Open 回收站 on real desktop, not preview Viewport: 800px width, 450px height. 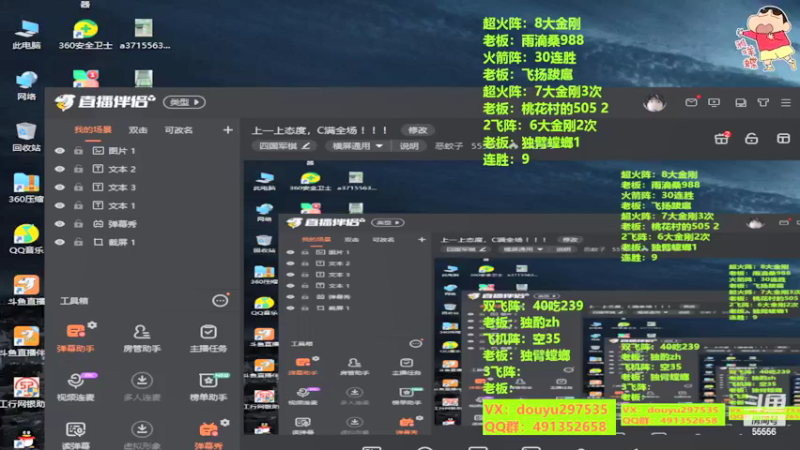[x=27, y=137]
